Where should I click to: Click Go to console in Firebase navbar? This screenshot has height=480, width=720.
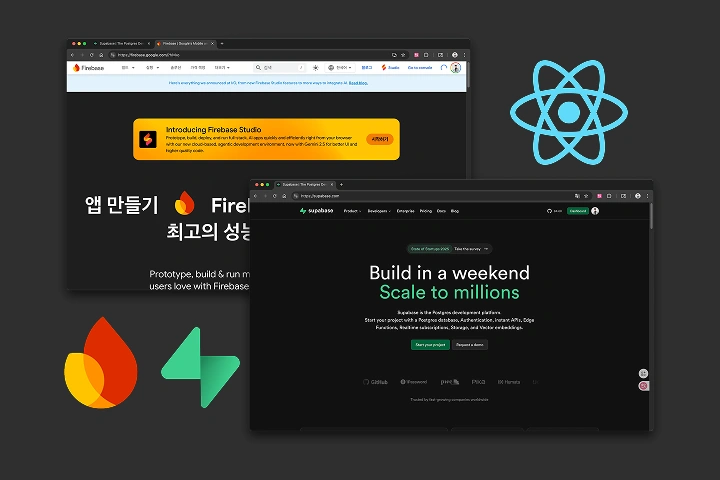[x=420, y=68]
